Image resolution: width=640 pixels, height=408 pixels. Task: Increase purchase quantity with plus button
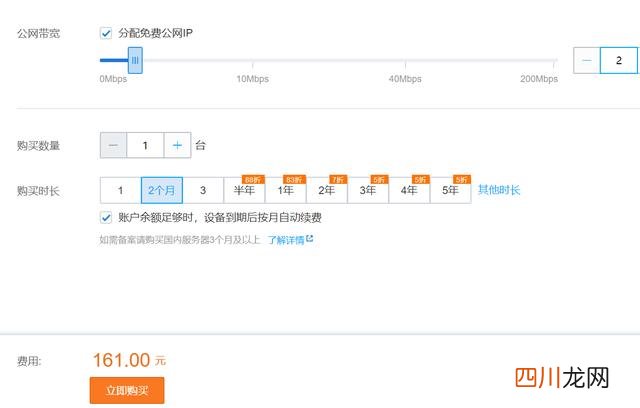pos(177,145)
